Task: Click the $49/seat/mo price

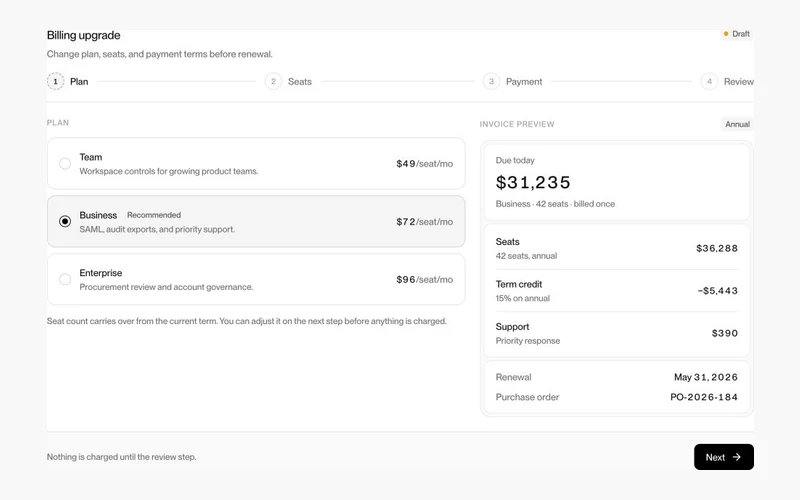Action: 424,164
